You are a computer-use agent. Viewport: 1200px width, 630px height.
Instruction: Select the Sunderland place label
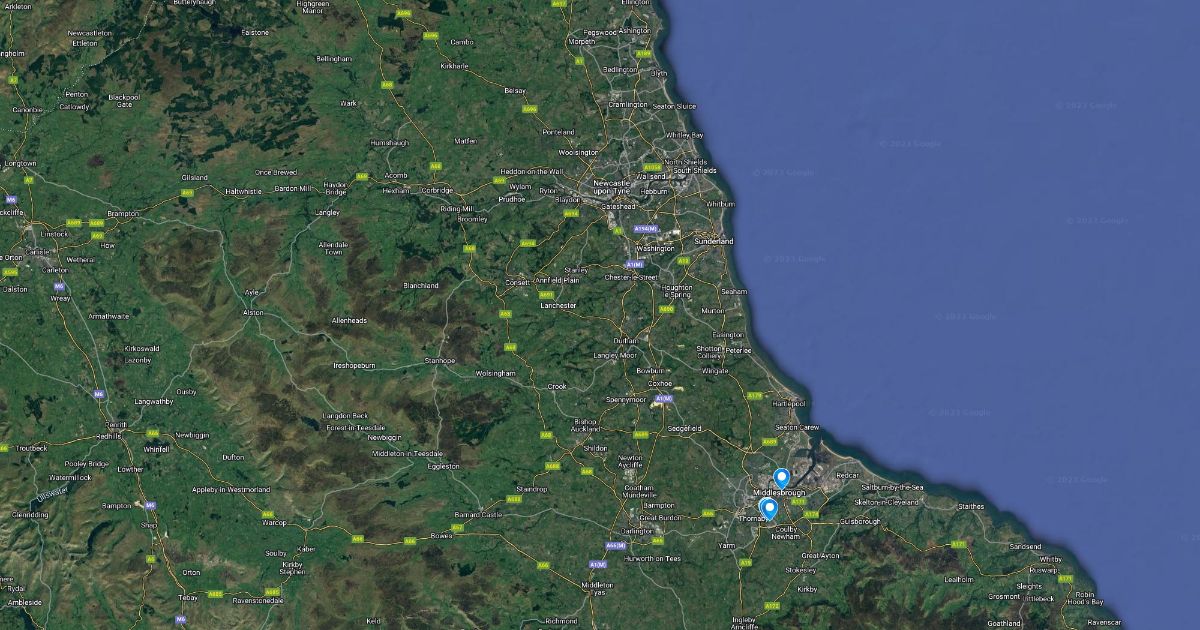(x=713, y=241)
